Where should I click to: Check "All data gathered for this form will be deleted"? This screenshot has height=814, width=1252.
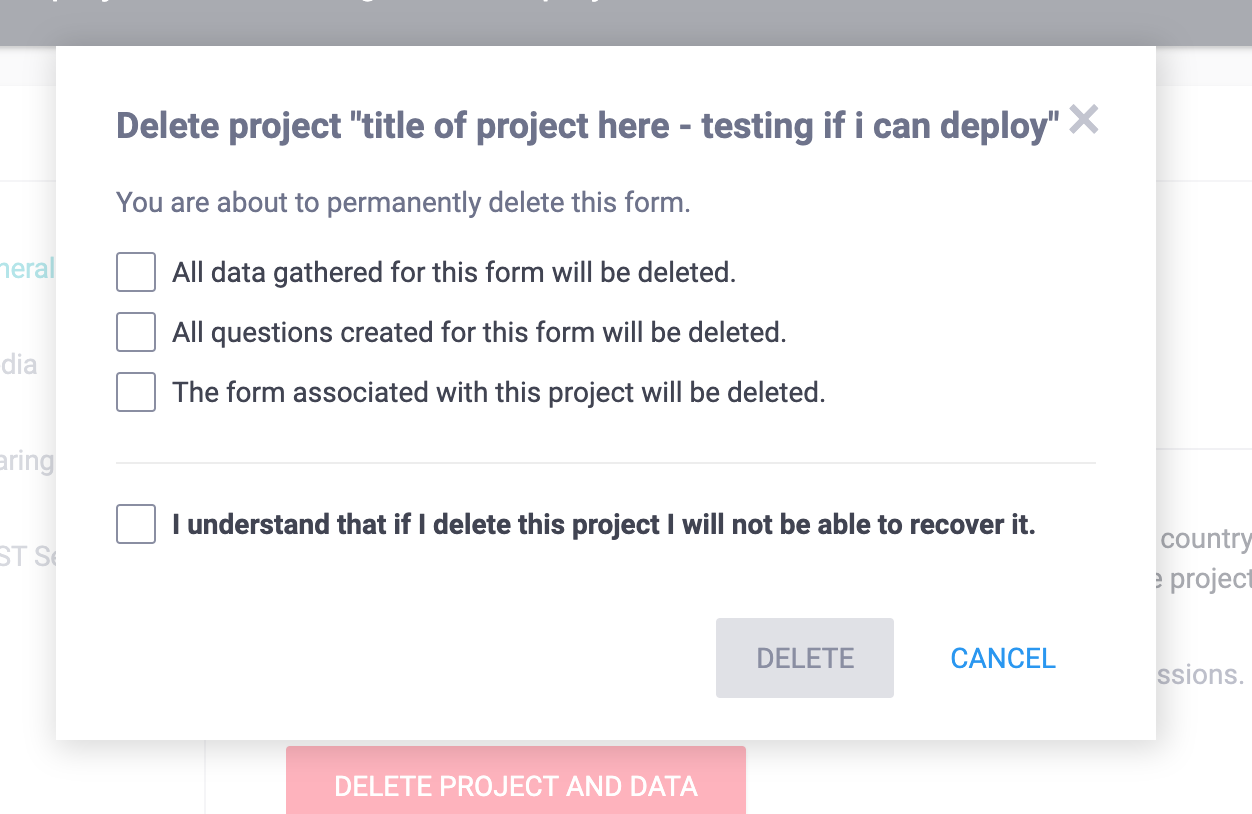point(135,272)
